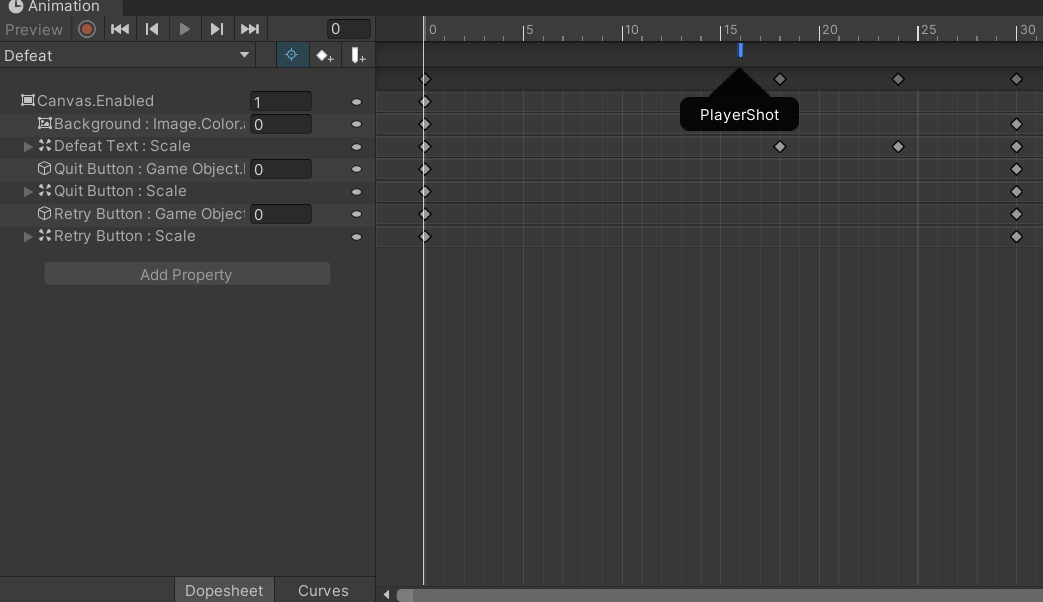Step to the previous keyframe
Screen dimensions: 1043x602
click(152, 29)
